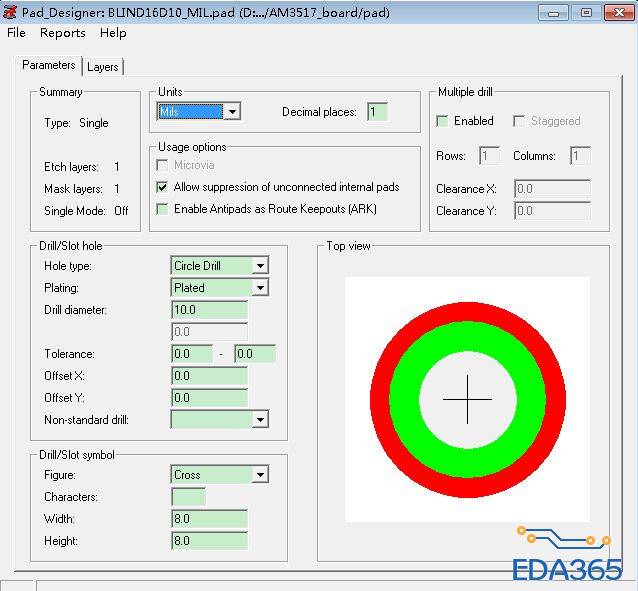Open the Help menu
The image size is (638, 591).
113,33
